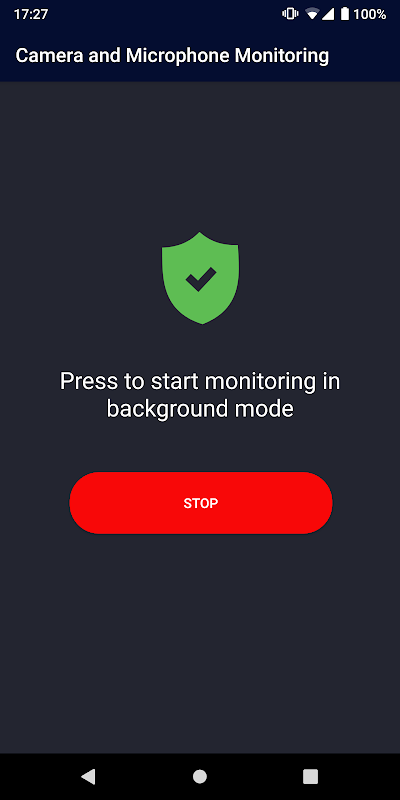
Task: Click the word 'Press' in the instruction text
Action: (x=89, y=382)
